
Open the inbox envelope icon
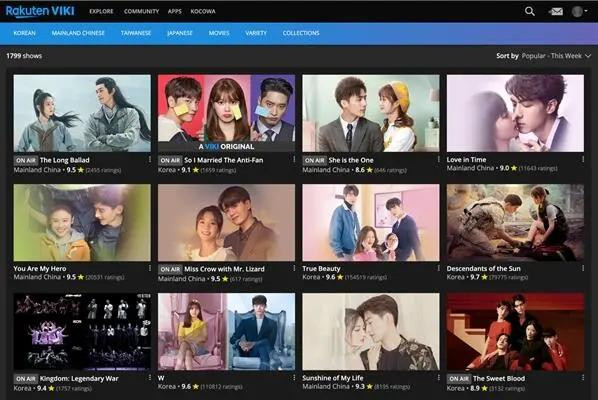pos(556,11)
